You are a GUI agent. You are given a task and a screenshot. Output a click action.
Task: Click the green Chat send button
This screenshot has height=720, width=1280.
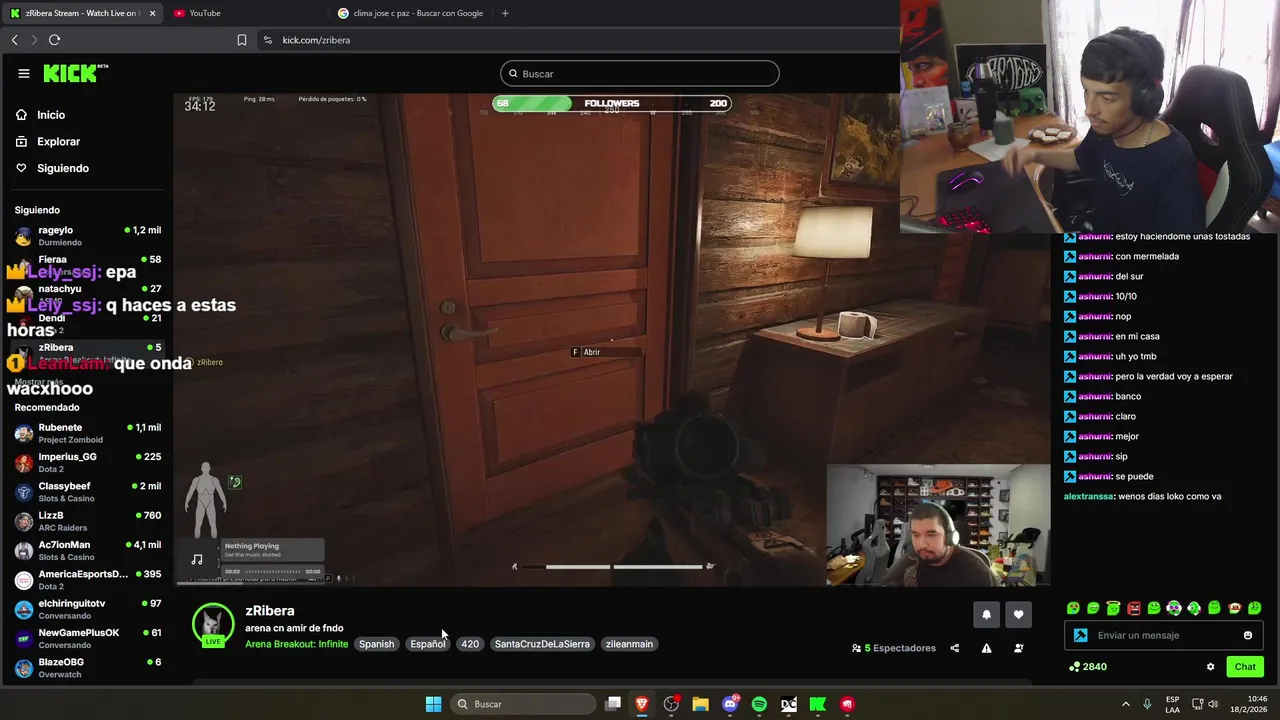pyautogui.click(x=1245, y=667)
